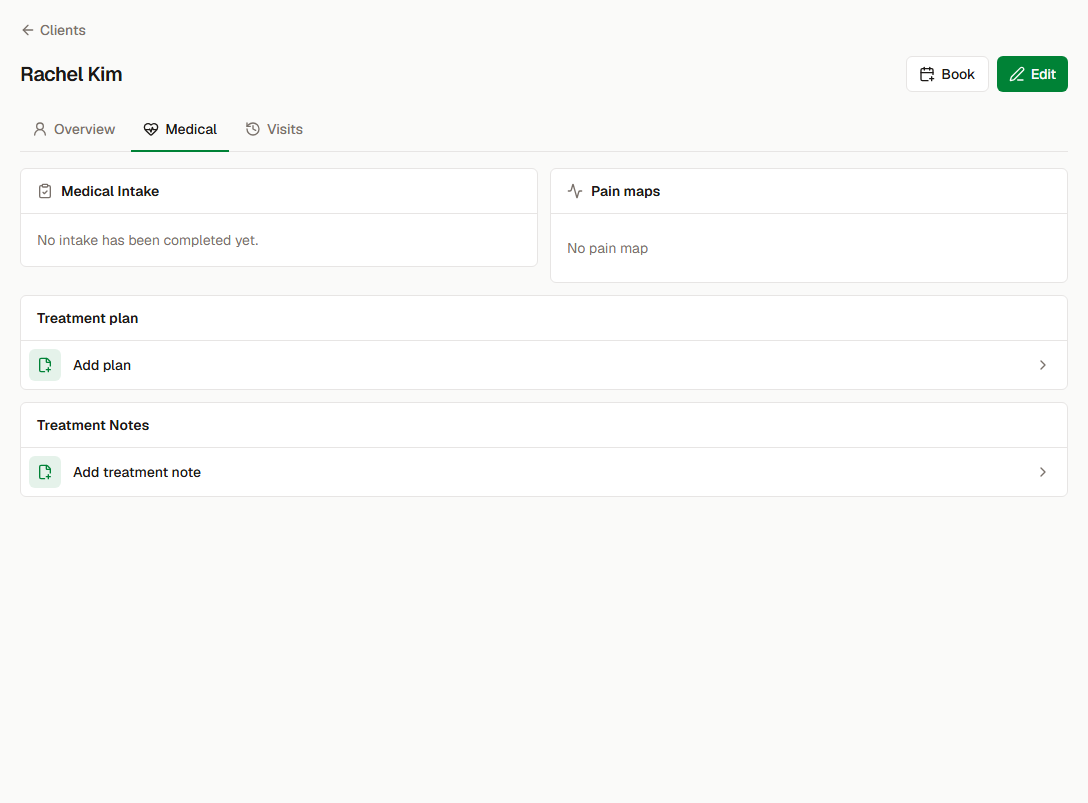The width and height of the screenshot is (1088, 803).
Task: Expand the Add plan row chevron
Action: coord(1042,365)
